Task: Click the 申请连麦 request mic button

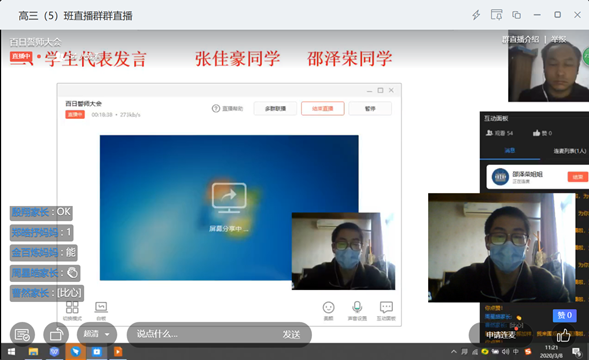Action: pos(501,334)
